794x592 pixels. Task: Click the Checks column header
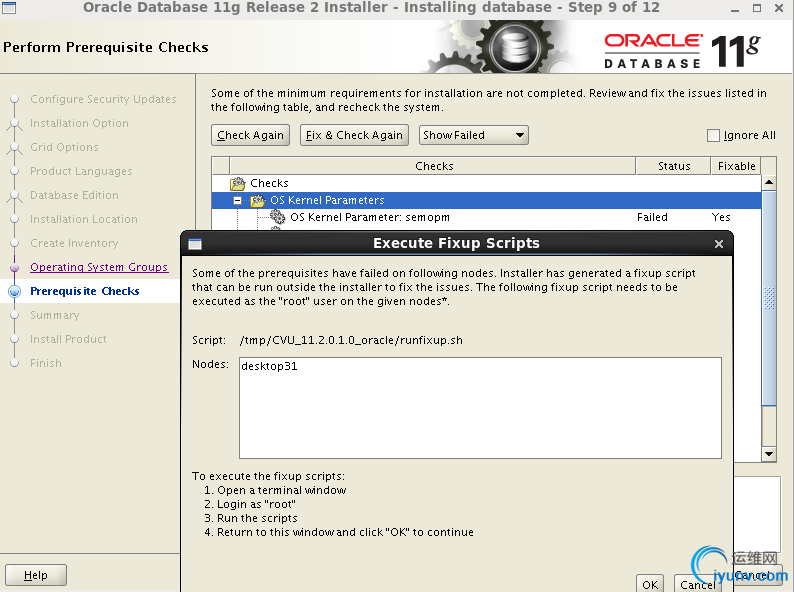pyautogui.click(x=433, y=166)
